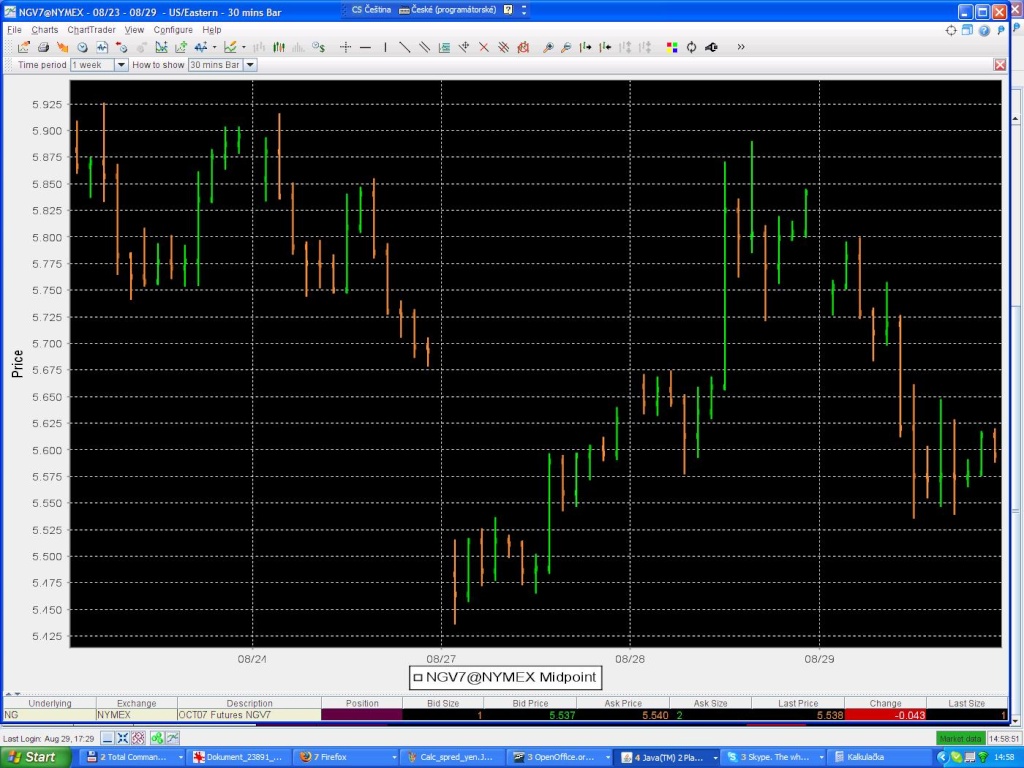Screen dimensions: 1024x768
Task: Click the waveform document toolbar icon
Action: [x=102, y=47]
